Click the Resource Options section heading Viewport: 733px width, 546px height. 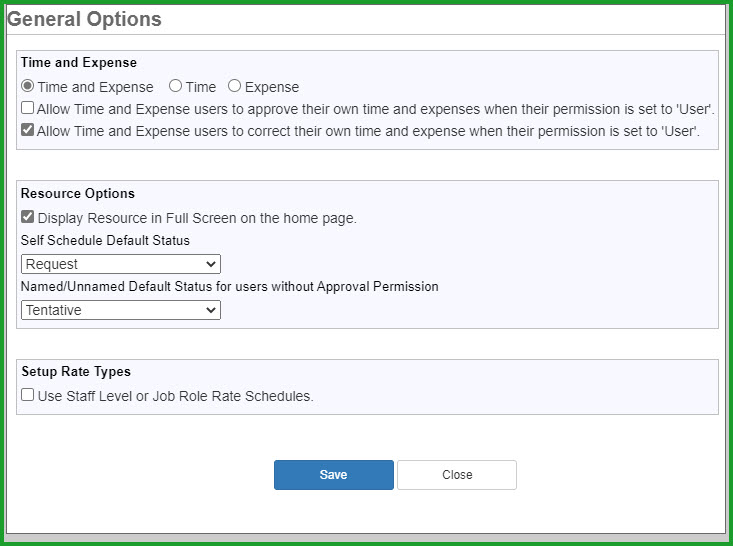click(78, 194)
